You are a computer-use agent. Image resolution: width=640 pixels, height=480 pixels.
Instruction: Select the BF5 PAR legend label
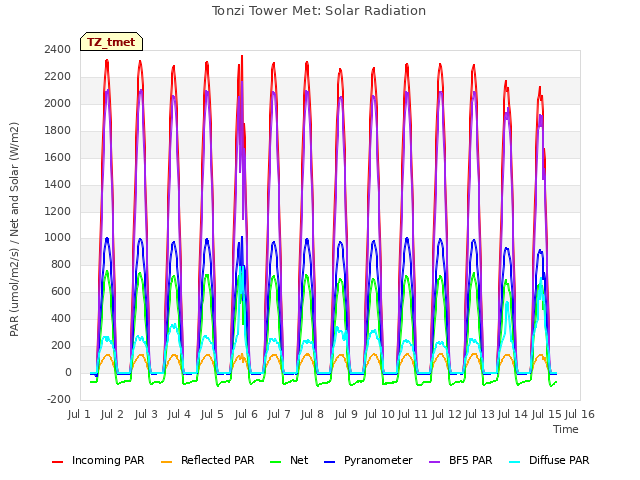471,460
